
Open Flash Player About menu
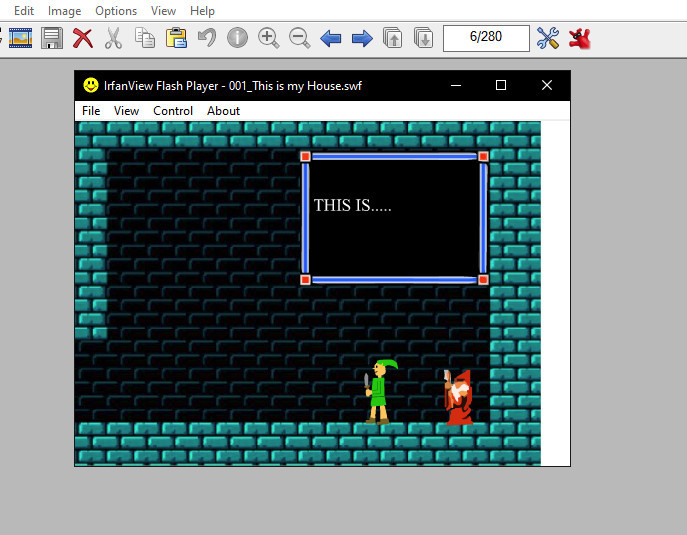(223, 111)
